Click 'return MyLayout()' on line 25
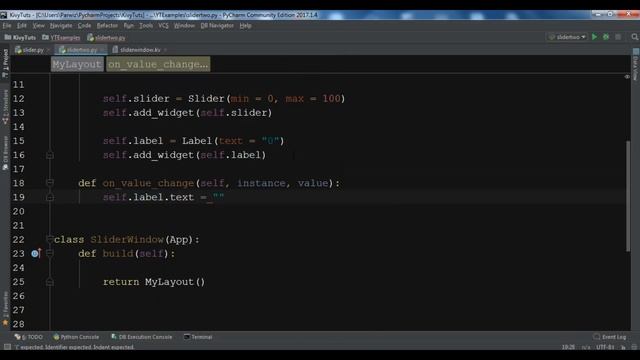The image size is (640, 360). click(x=154, y=282)
